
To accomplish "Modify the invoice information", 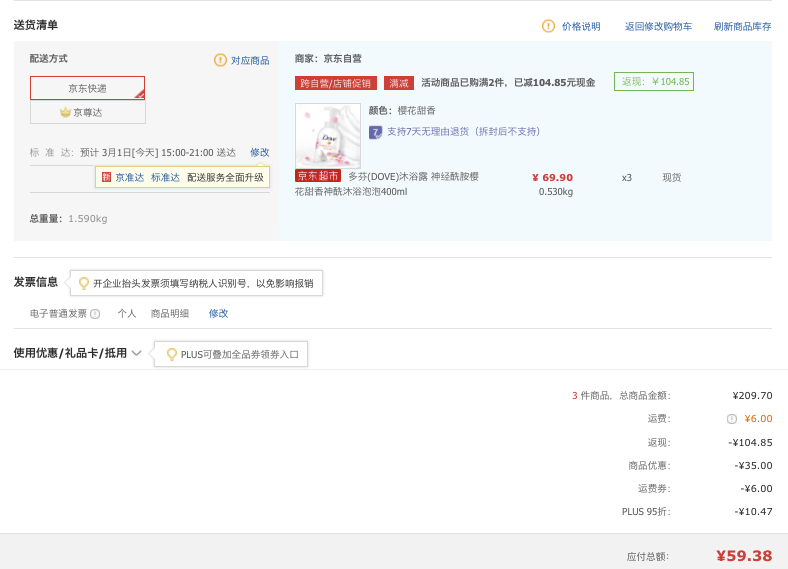I will point(219,313).
